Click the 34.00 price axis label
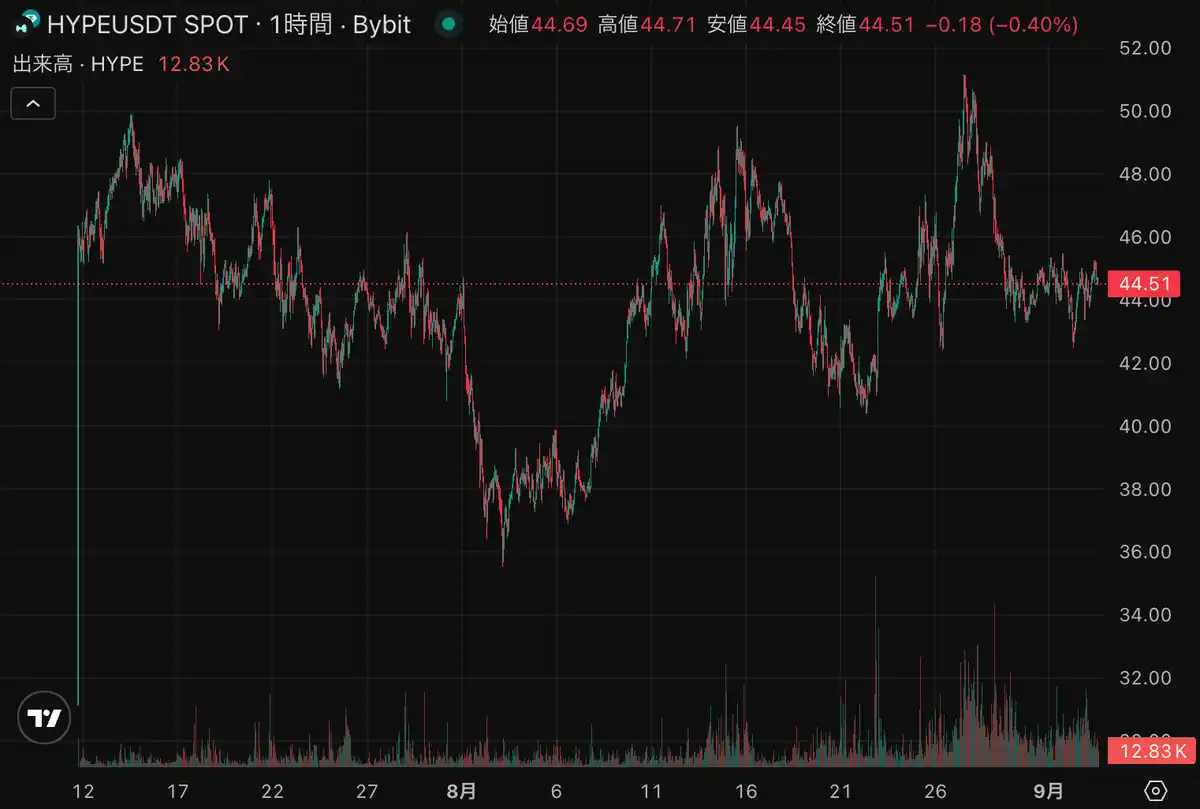 pyautogui.click(x=1145, y=615)
